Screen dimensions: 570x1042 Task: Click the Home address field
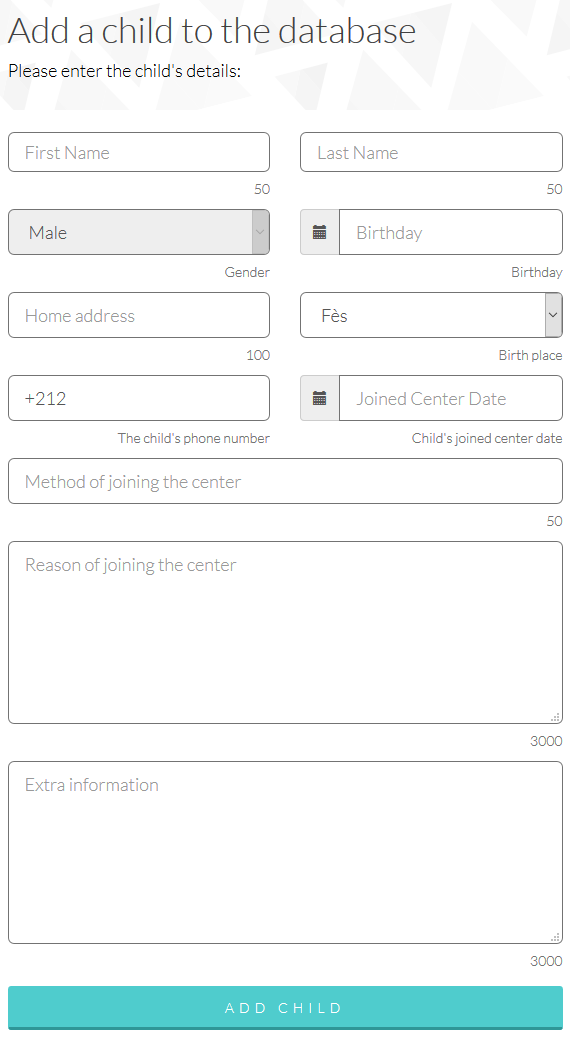point(139,315)
